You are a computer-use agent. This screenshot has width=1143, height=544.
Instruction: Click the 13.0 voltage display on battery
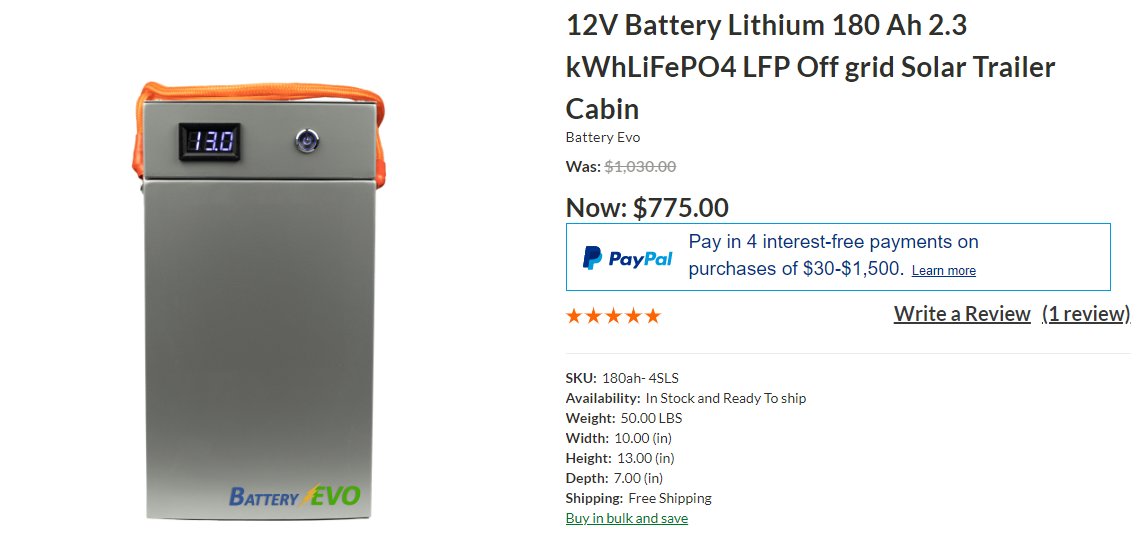[x=209, y=141]
